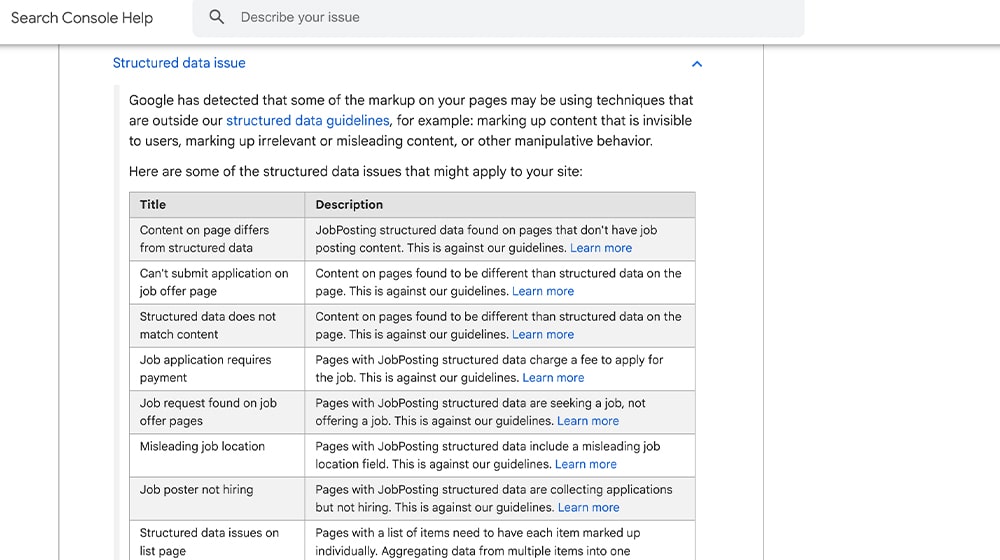
Task: Click the 'Google has detected' intro paragraph
Action: (x=411, y=121)
